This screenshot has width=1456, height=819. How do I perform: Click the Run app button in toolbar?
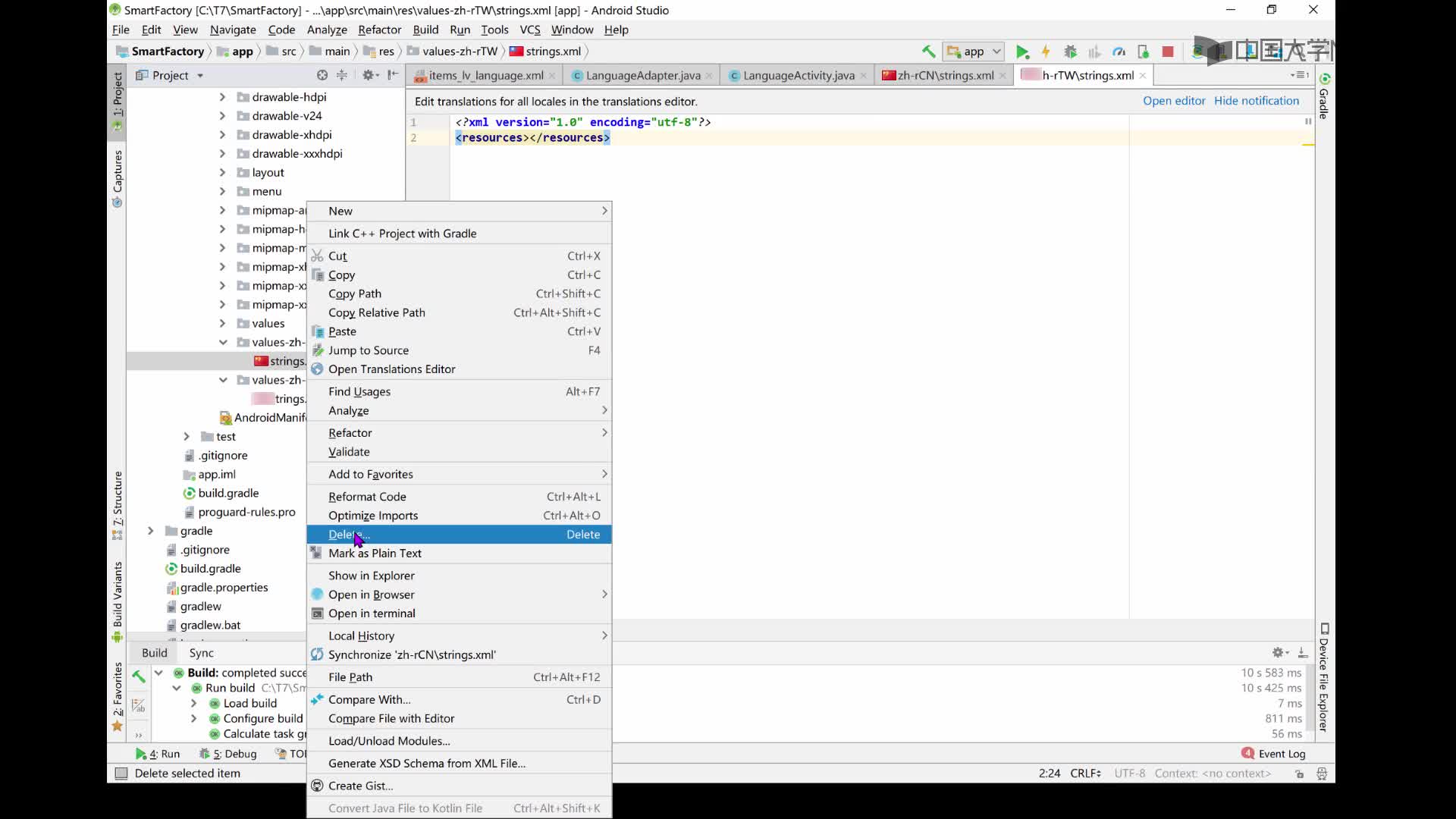[1022, 51]
